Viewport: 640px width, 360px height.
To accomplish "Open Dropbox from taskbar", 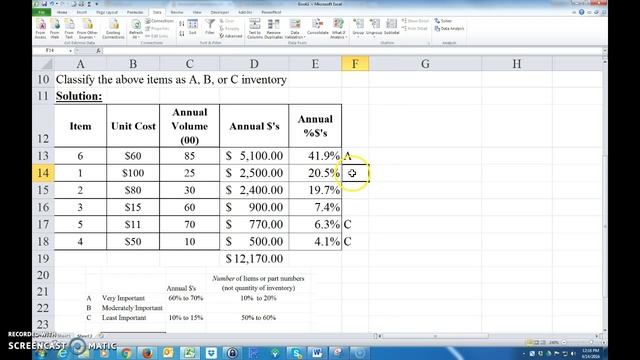I will click(211, 353).
